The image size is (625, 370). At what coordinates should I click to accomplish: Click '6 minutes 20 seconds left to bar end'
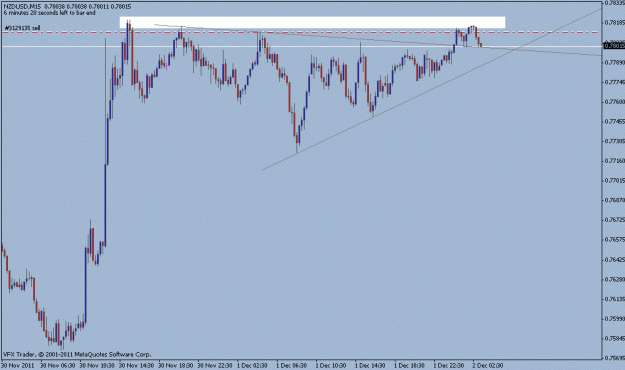tap(49, 13)
